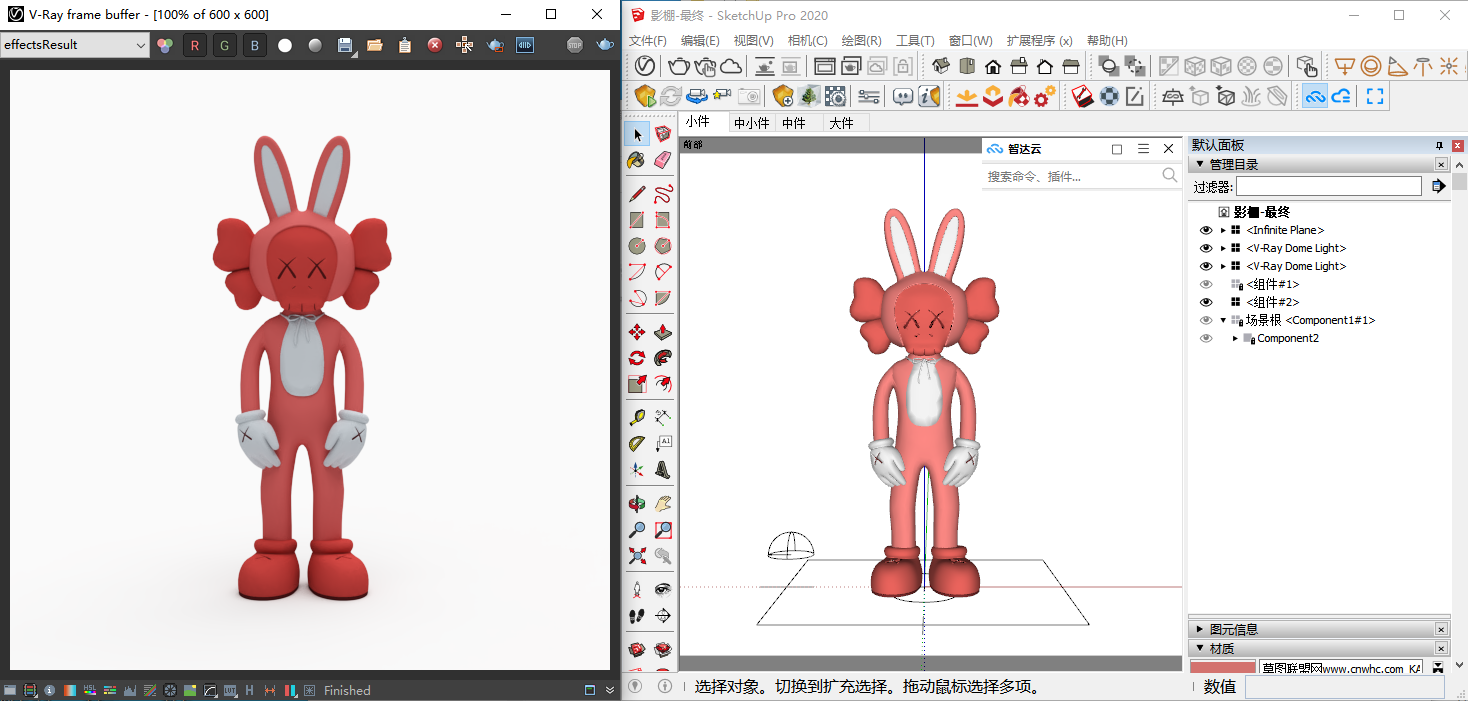The height and width of the screenshot is (701, 1468).
Task: Click the V-Ray Render teapot icon
Action: click(x=679, y=66)
